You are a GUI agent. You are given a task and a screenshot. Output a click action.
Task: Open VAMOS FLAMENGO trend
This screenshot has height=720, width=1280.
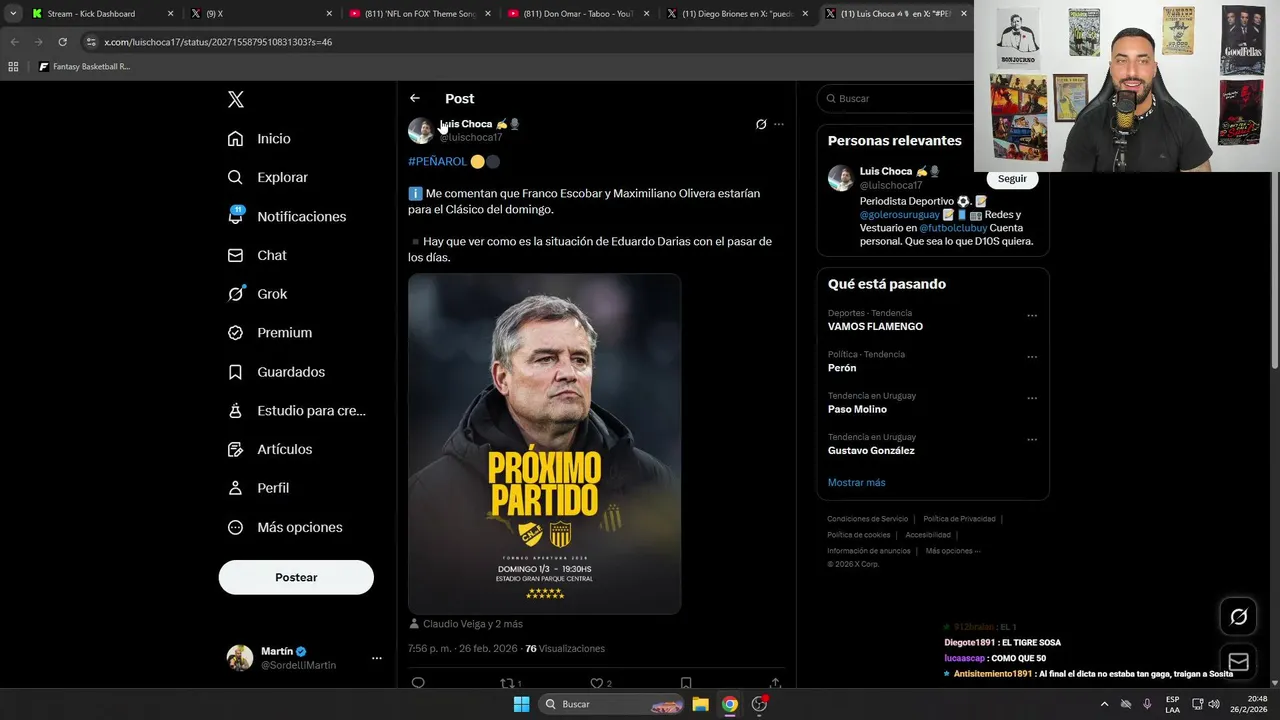click(875, 327)
